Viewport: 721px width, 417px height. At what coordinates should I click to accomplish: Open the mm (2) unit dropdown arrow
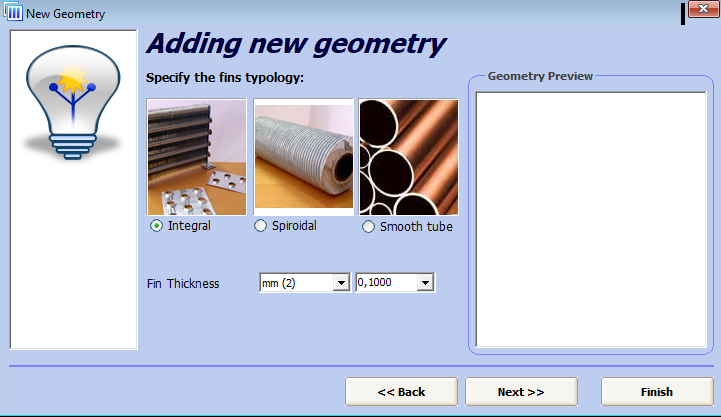(x=341, y=283)
